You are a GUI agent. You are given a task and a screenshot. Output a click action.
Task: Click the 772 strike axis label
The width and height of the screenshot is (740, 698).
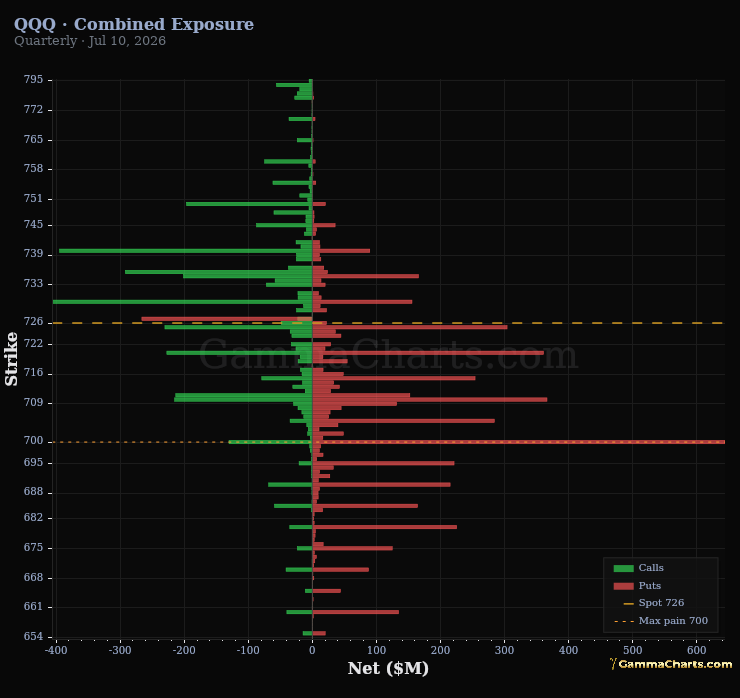[x=33, y=109]
